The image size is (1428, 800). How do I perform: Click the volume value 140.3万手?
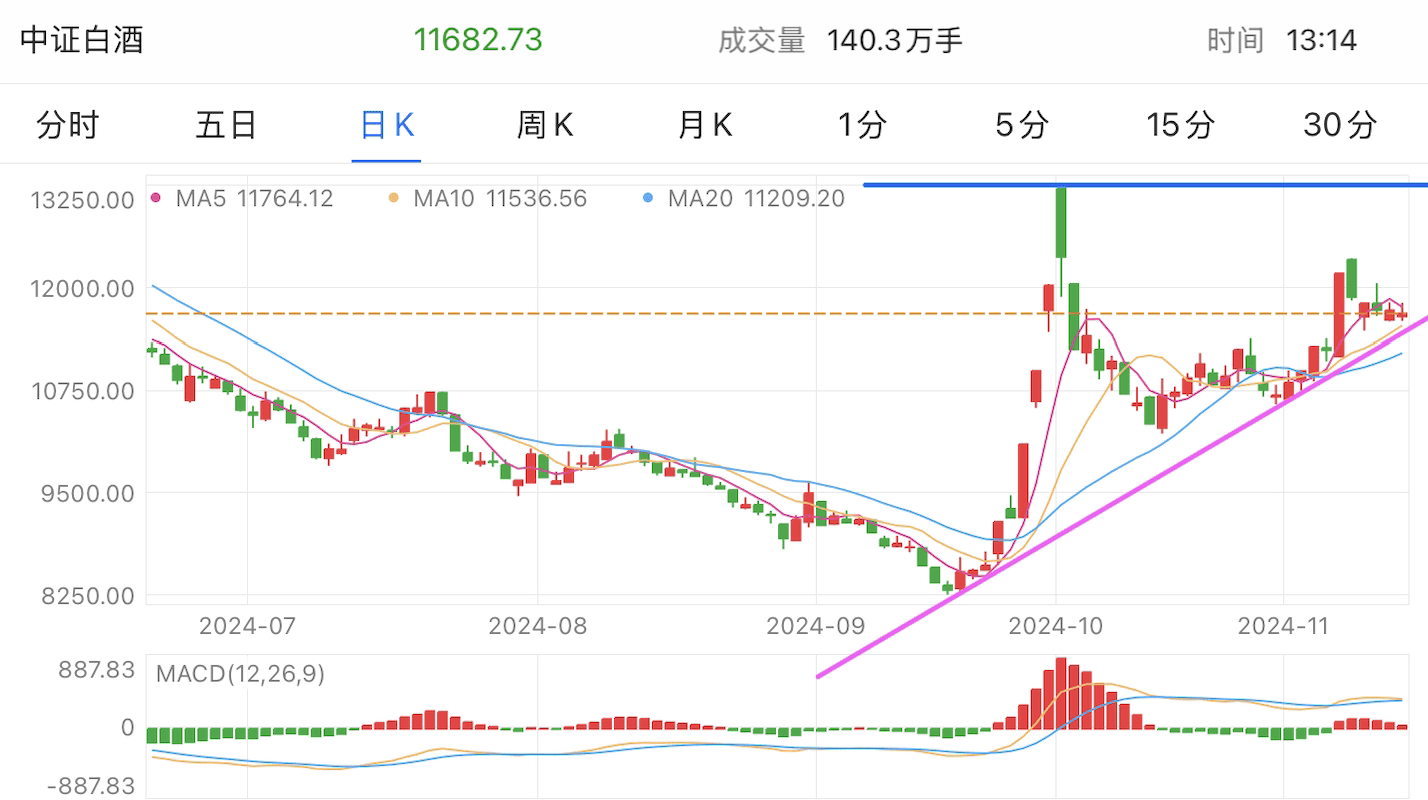click(895, 41)
